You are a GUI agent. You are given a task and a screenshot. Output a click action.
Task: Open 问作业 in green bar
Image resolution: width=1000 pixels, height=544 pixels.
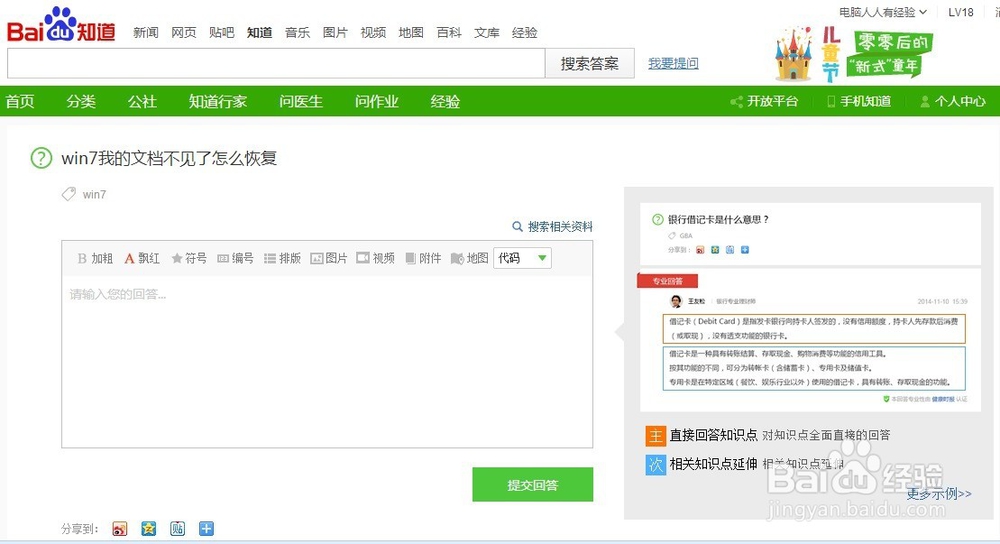pyautogui.click(x=377, y=101)
